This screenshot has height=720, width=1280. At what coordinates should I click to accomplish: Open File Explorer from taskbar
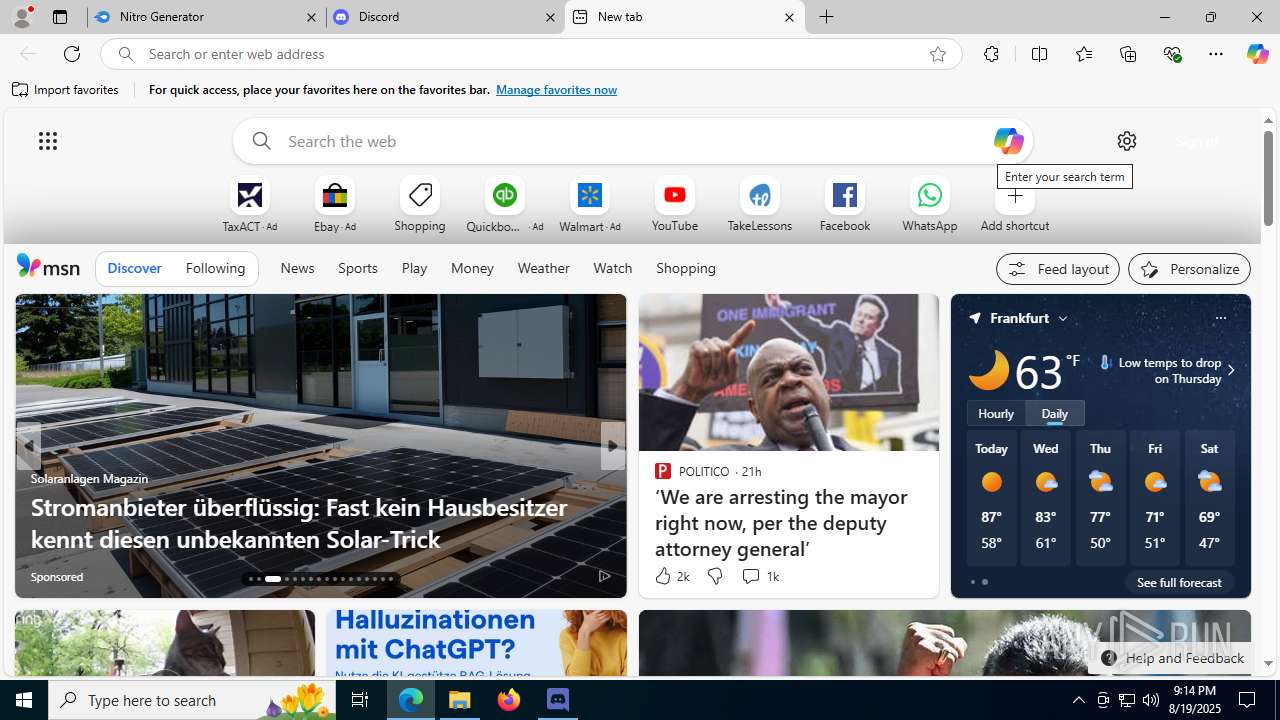coord(460,700)
